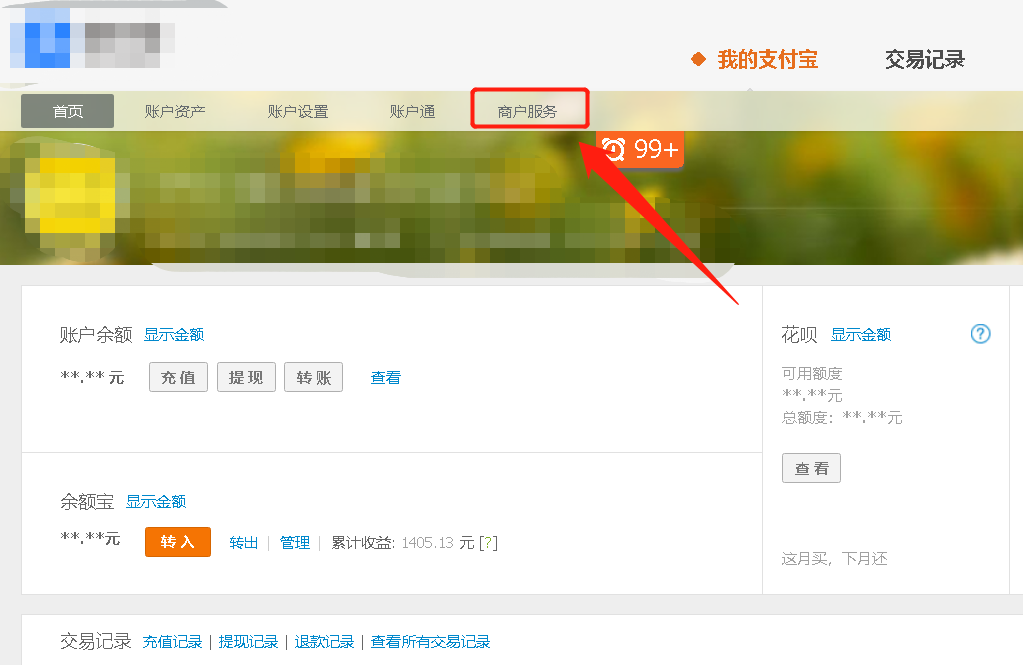This screenshot has height=665, width=1023.
Task: Open notifications via the 99+ alarm icon
Action: (640, 150)
